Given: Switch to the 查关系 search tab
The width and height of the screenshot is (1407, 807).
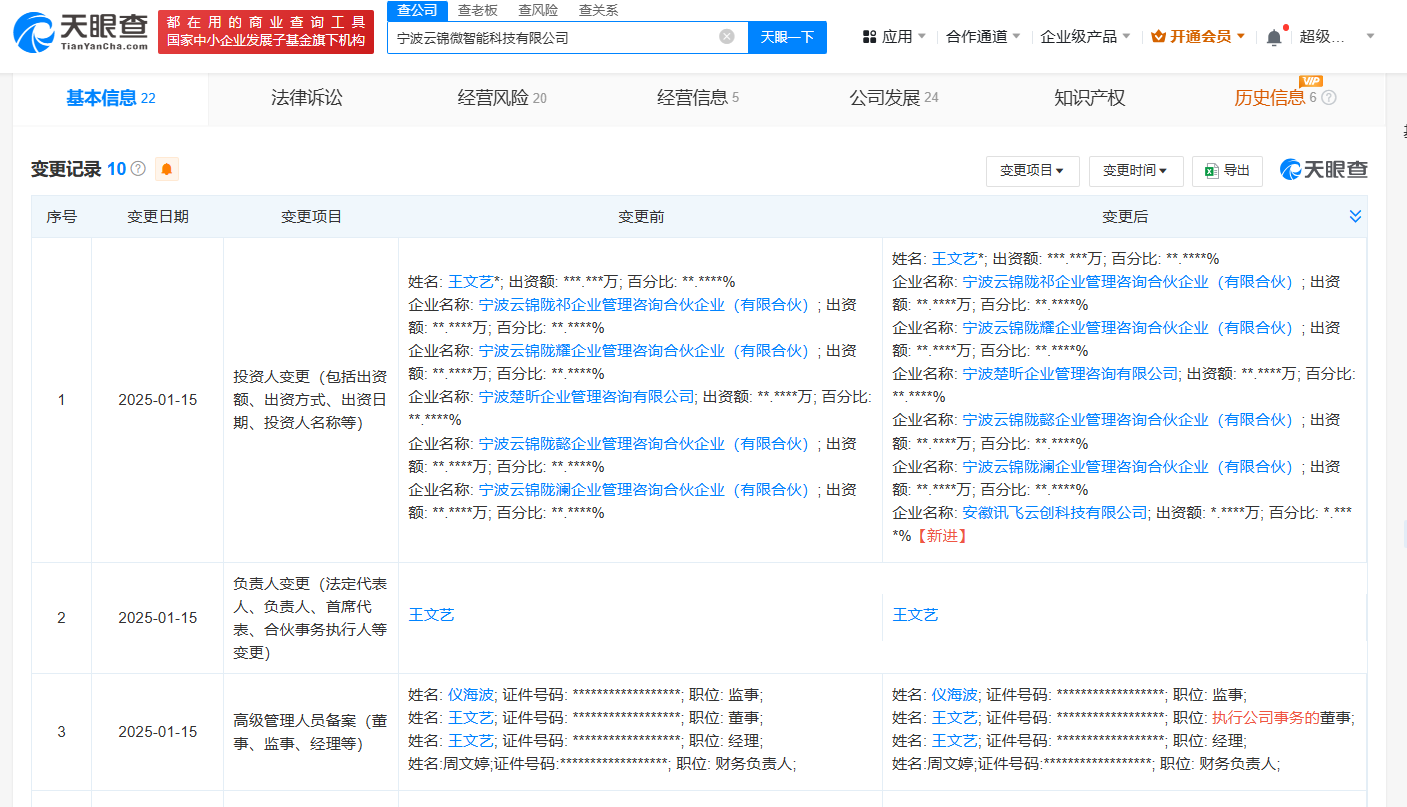Looking at the screenshot, I should 598,10.
